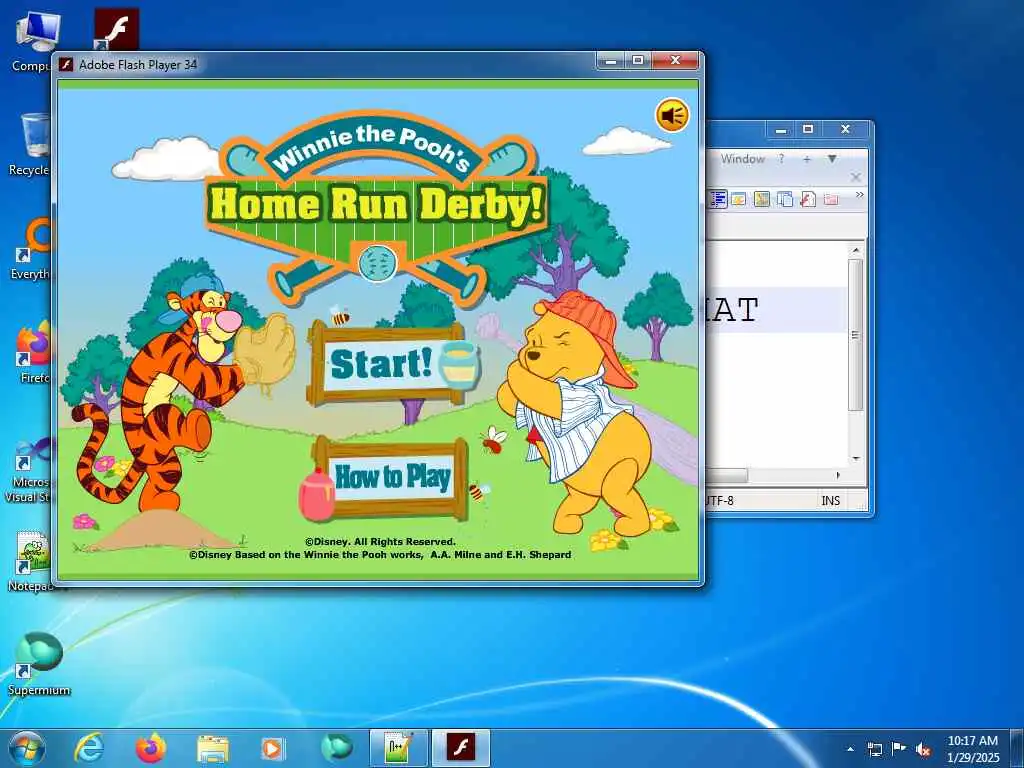Click the red pen document toolbar icon in Notepad++
Screen dimensions: 1024x768
[808, 199]
